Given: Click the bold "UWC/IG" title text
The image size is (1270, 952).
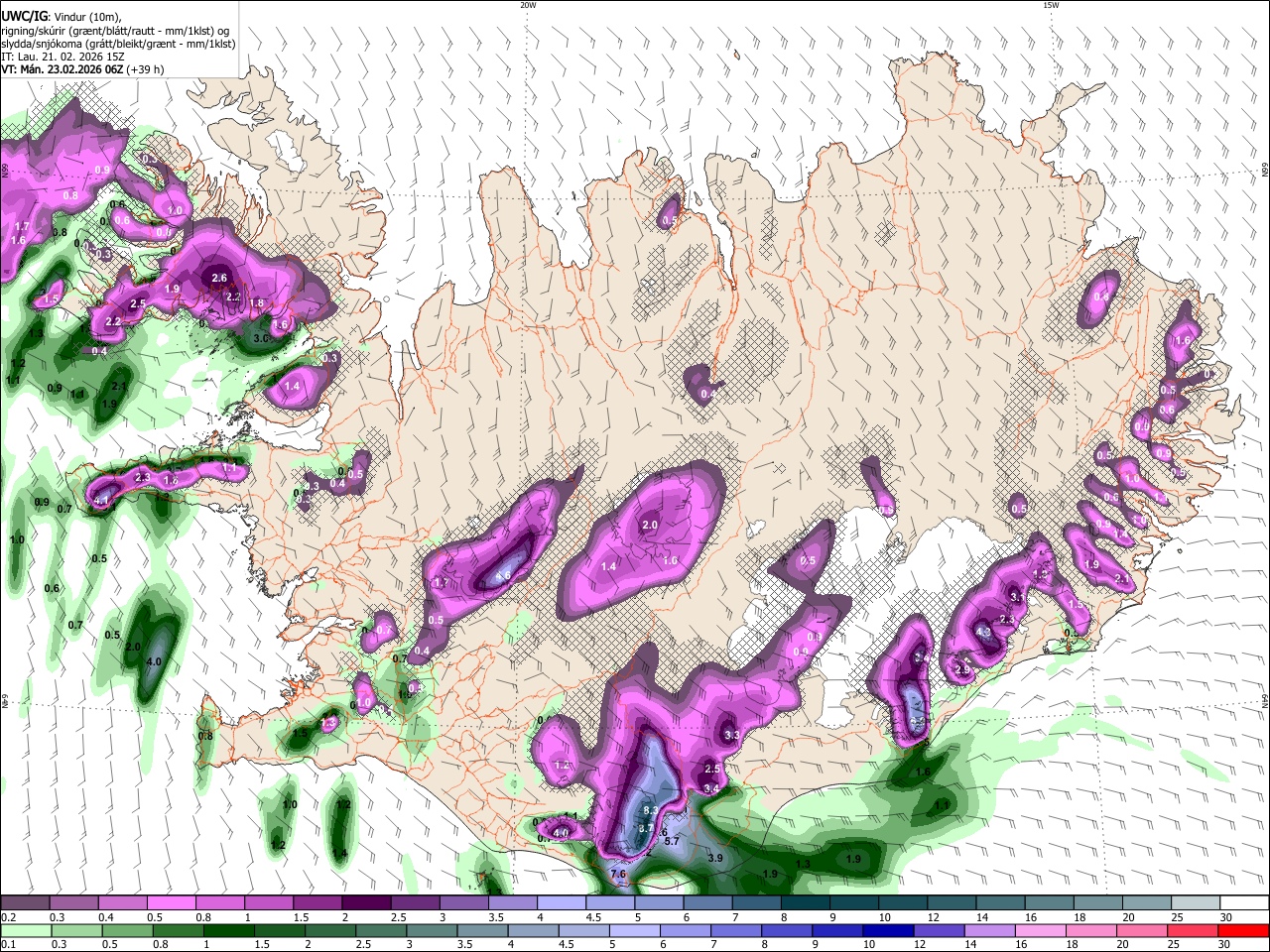Looking at the screenshot, I should click(x=23, y=17).
